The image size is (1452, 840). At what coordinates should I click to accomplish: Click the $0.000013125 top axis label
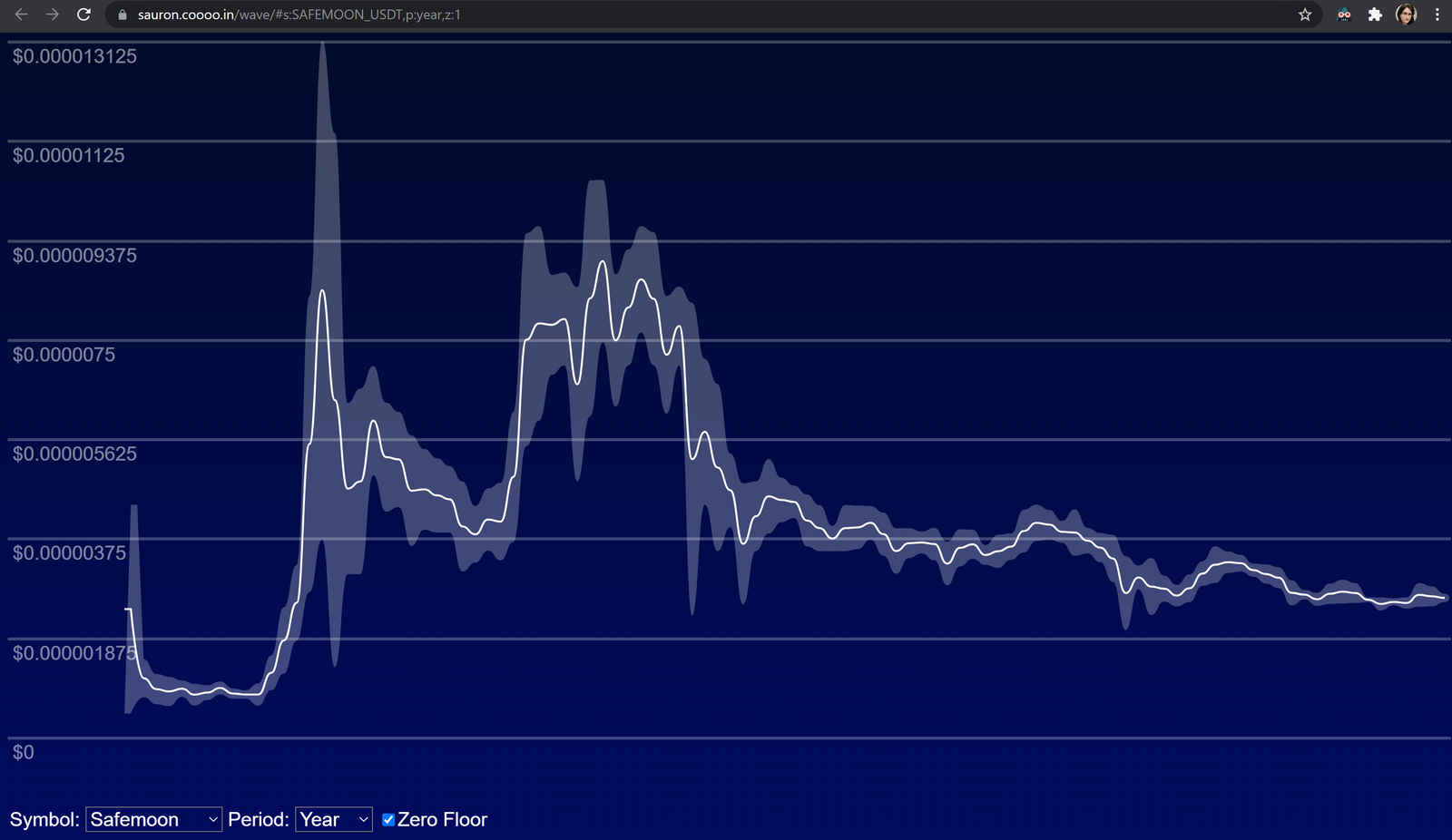(74, 56)
